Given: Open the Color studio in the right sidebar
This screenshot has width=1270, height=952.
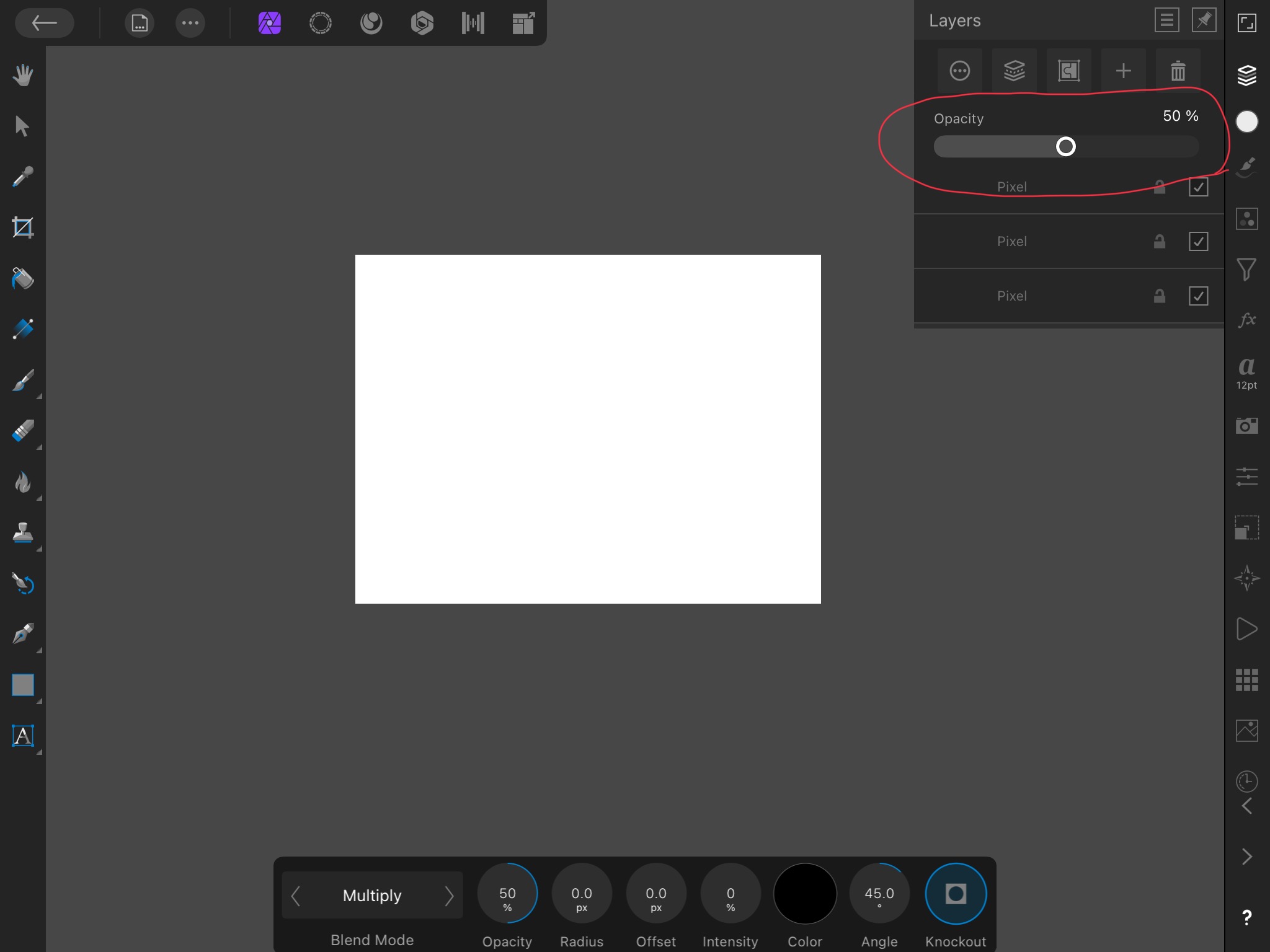Looking at the screenshot, I should (x=1246, y=121).
